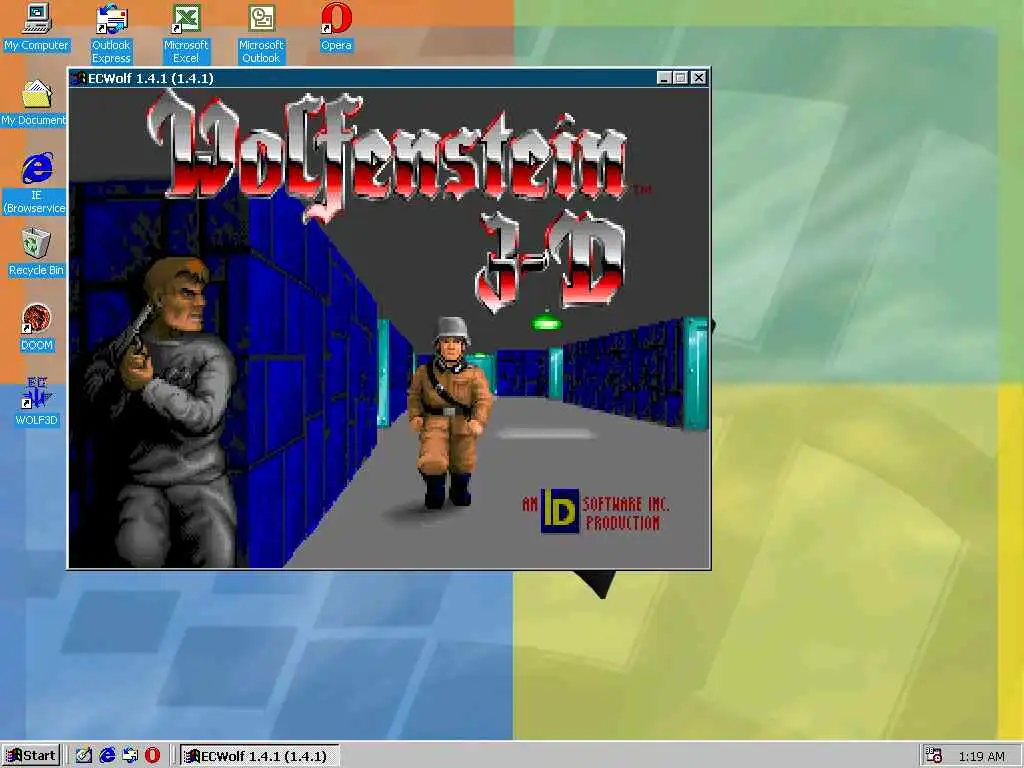Select the Microsoft Outlook desktop shortcut

point(261,34)
